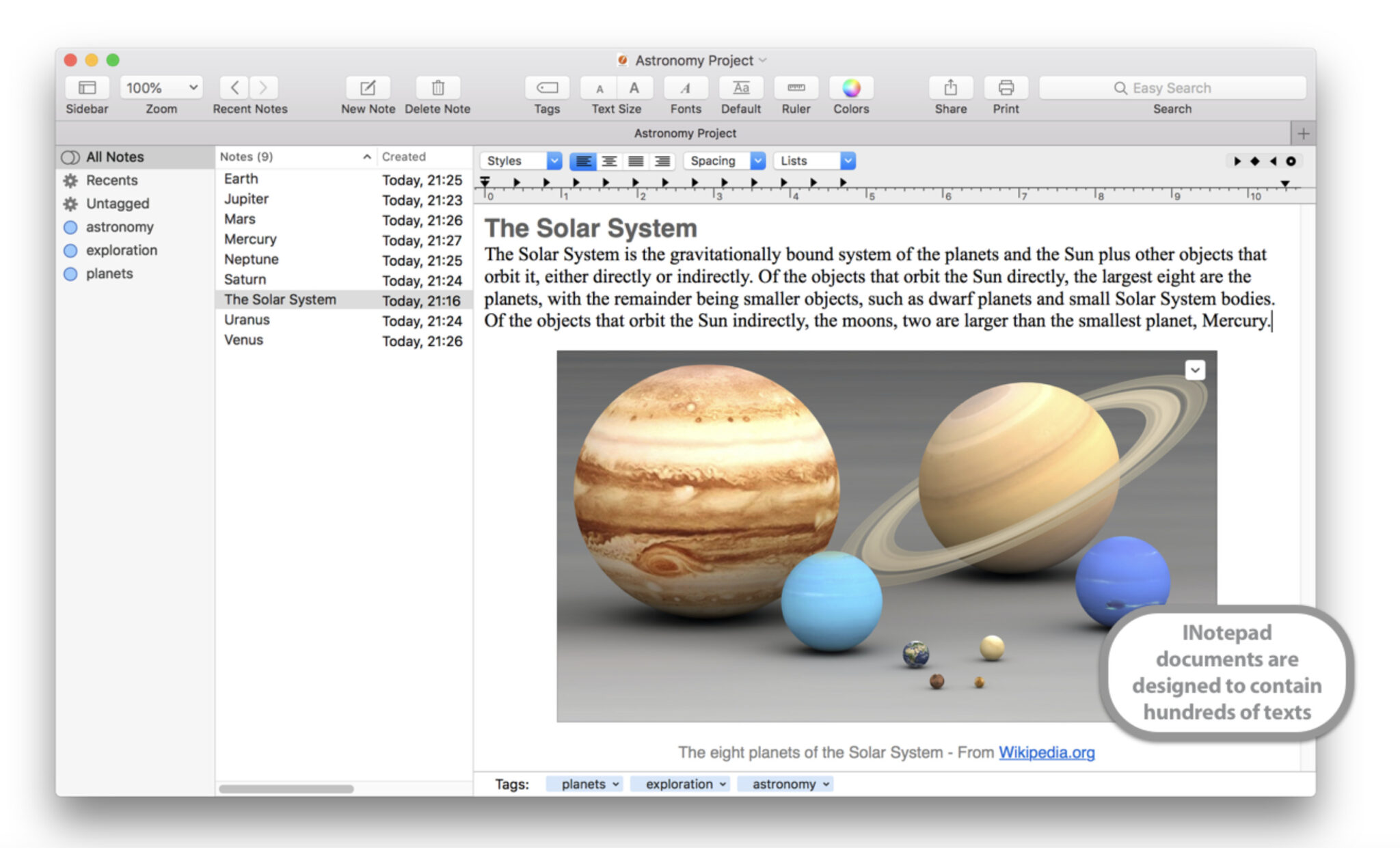The image size is (1400, 848).
Task: Show the Fonts panel via toolbar icon
Action: coord(685,89)
